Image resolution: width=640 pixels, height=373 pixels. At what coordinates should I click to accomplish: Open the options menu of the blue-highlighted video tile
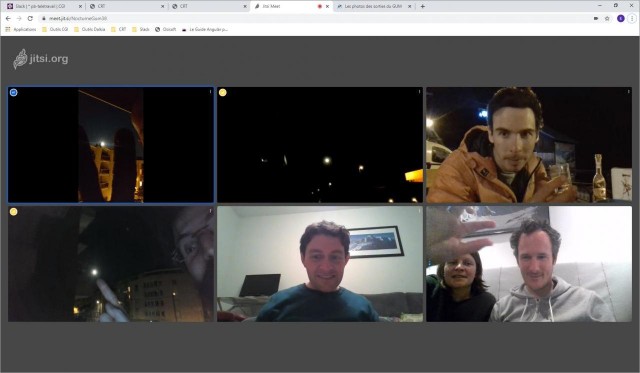(x=210, y=92)
